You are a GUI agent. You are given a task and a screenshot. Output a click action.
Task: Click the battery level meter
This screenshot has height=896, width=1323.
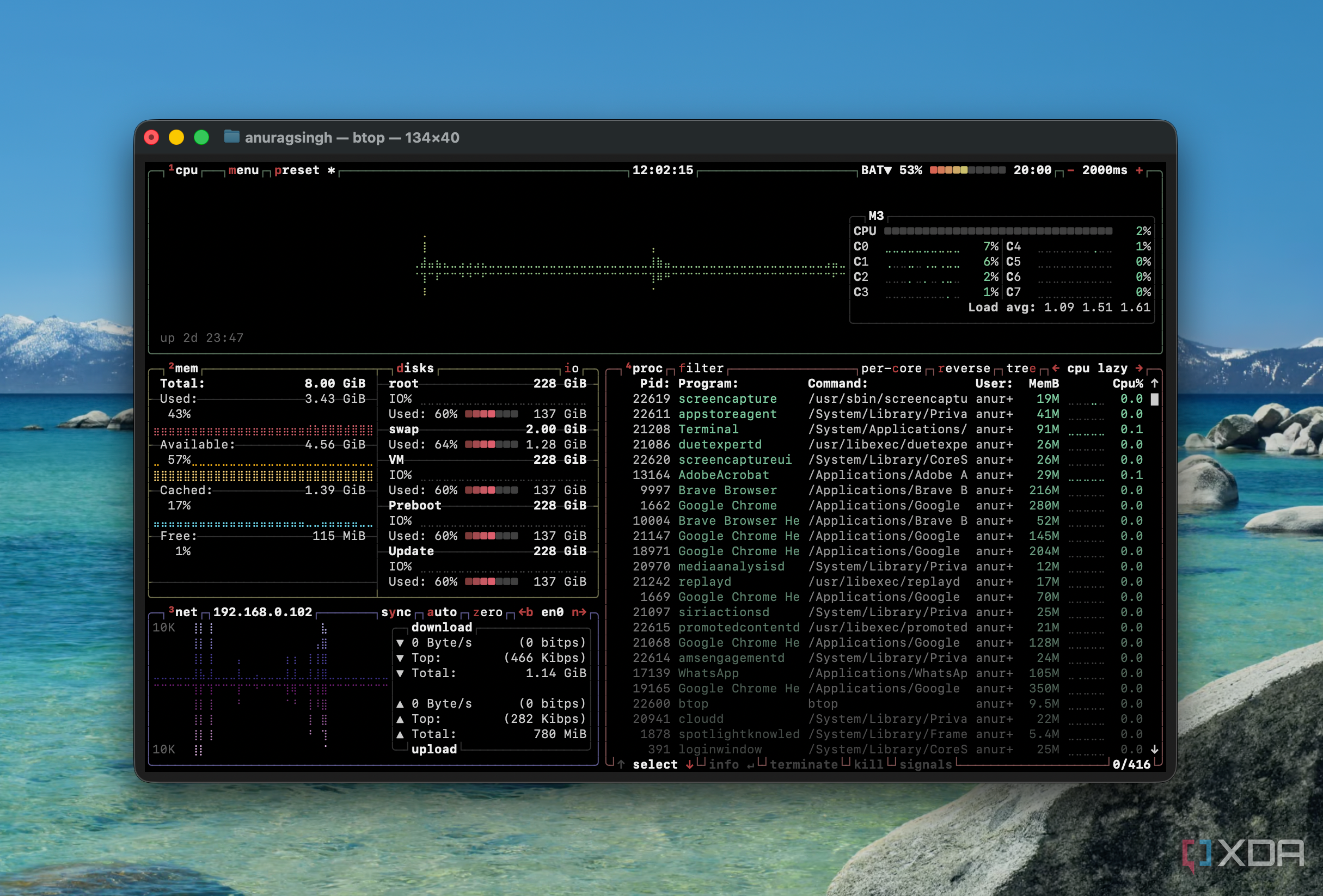click(967, 170)
